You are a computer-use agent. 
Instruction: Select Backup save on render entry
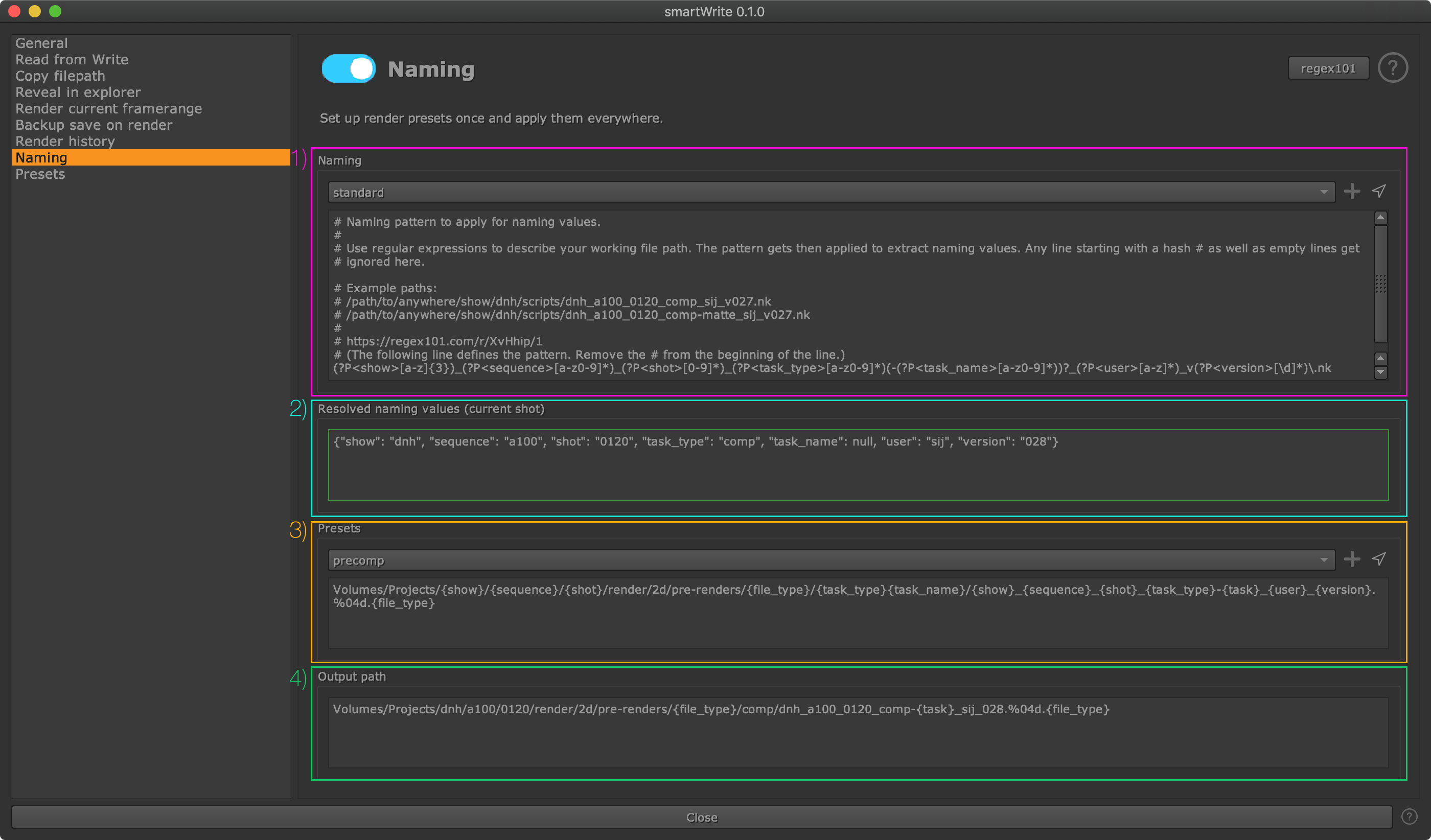click(x=94, y=125)
